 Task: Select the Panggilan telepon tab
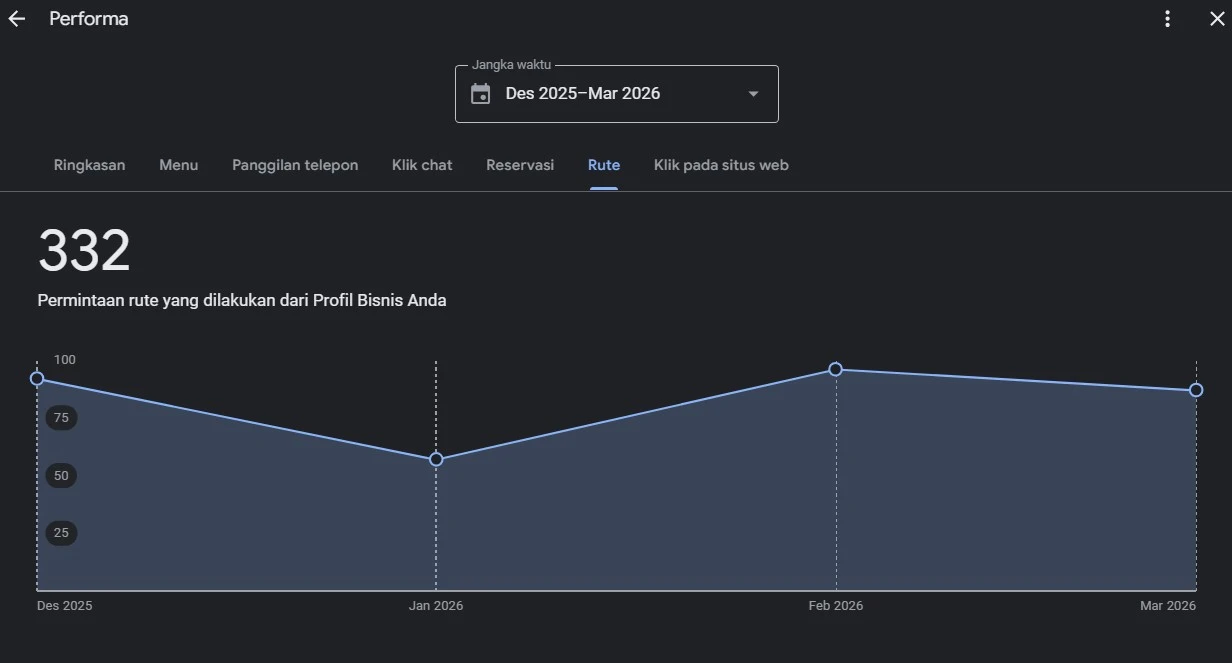[295, 165]
